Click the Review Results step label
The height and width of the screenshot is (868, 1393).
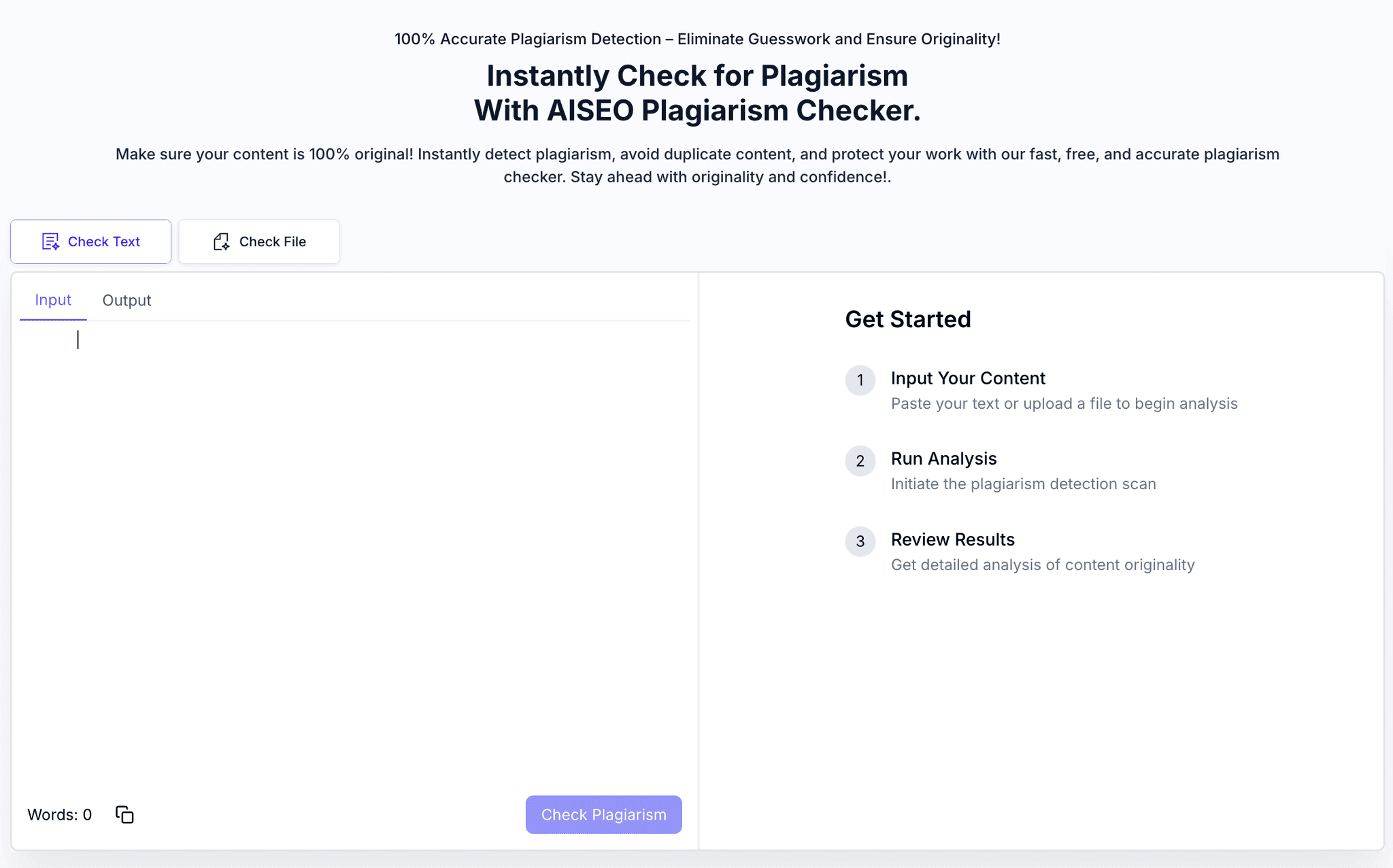pyautogui.click(x=953, y=539)
